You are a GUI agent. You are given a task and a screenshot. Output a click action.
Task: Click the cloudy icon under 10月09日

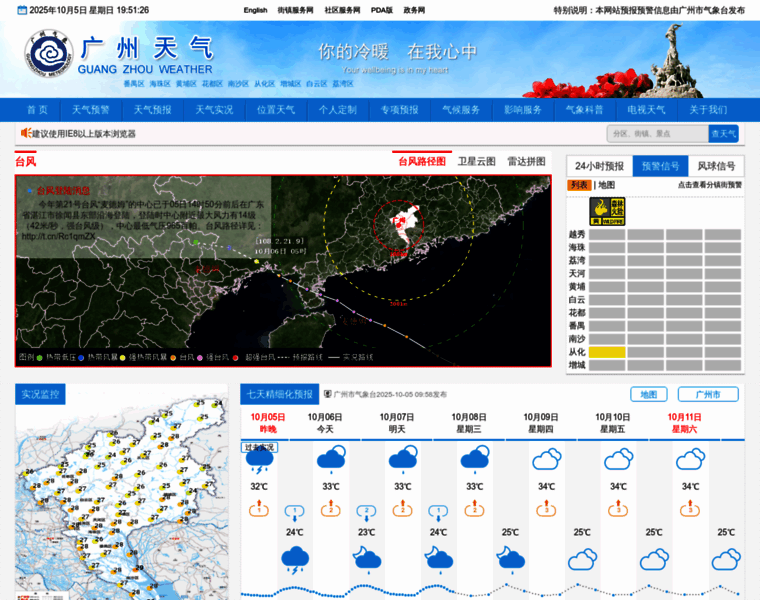click(547, 459)
